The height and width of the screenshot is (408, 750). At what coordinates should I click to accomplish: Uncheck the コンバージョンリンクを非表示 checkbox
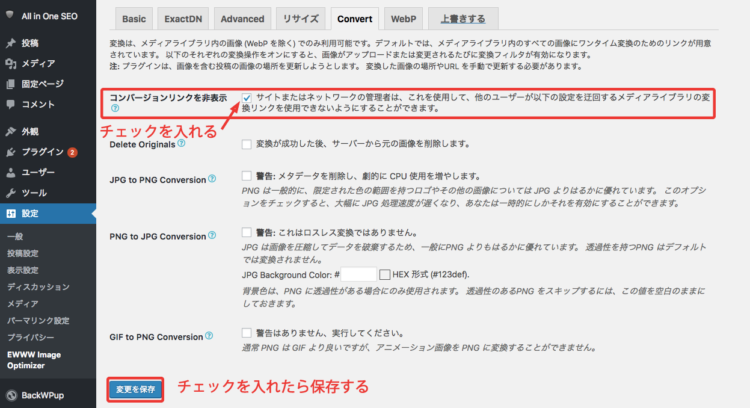coord(246,96)
